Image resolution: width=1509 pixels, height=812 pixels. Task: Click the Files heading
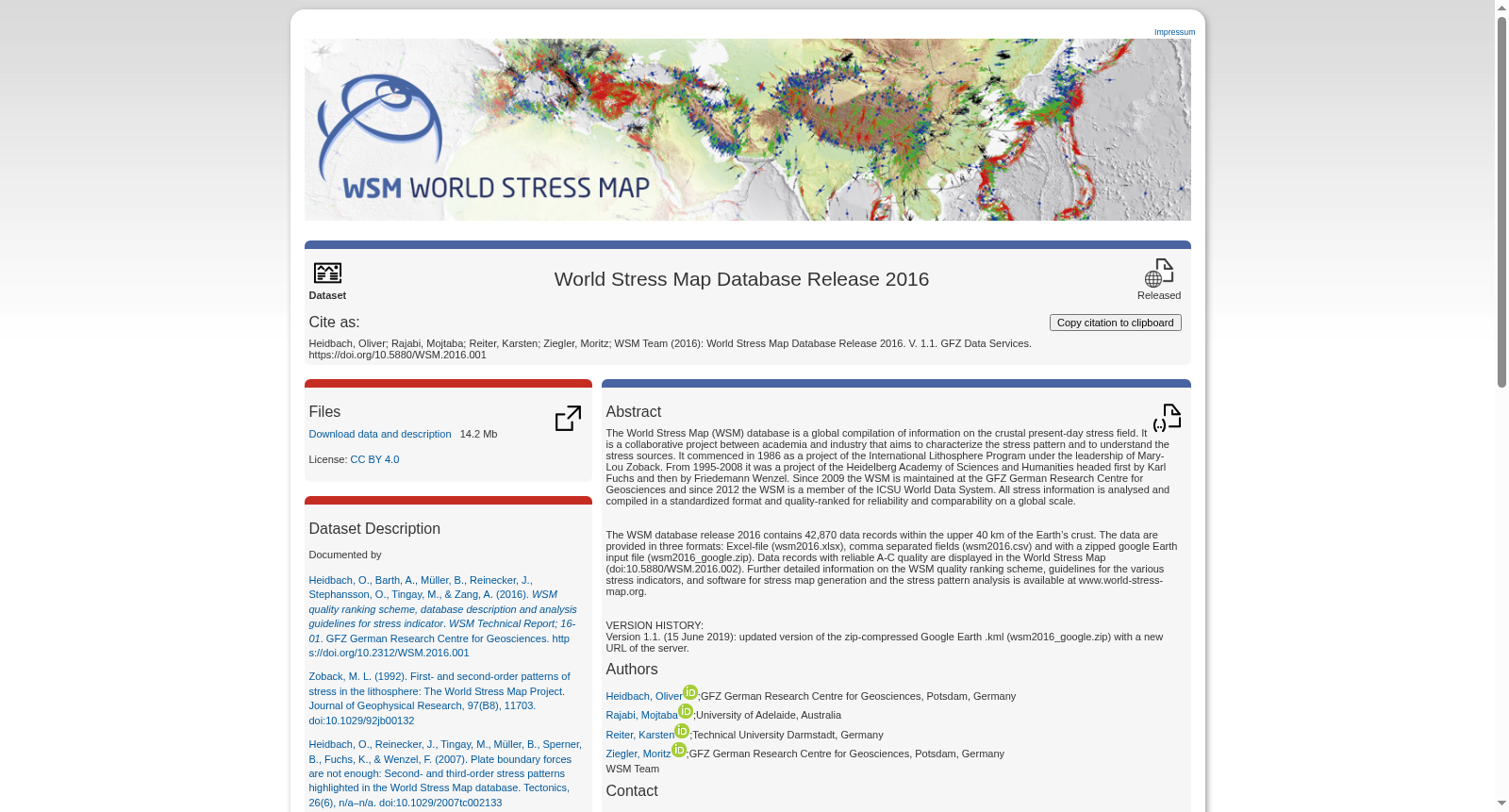tap(324, 412)
